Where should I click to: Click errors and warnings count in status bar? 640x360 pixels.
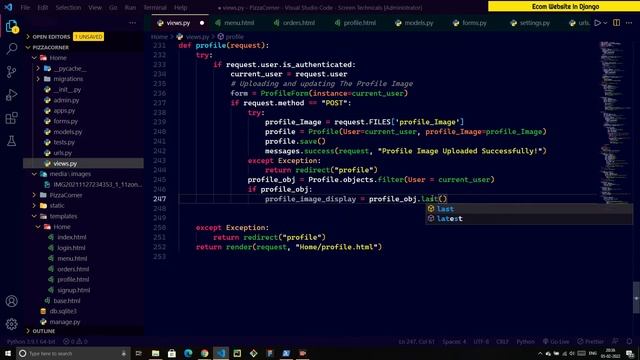tap(76, 341)
